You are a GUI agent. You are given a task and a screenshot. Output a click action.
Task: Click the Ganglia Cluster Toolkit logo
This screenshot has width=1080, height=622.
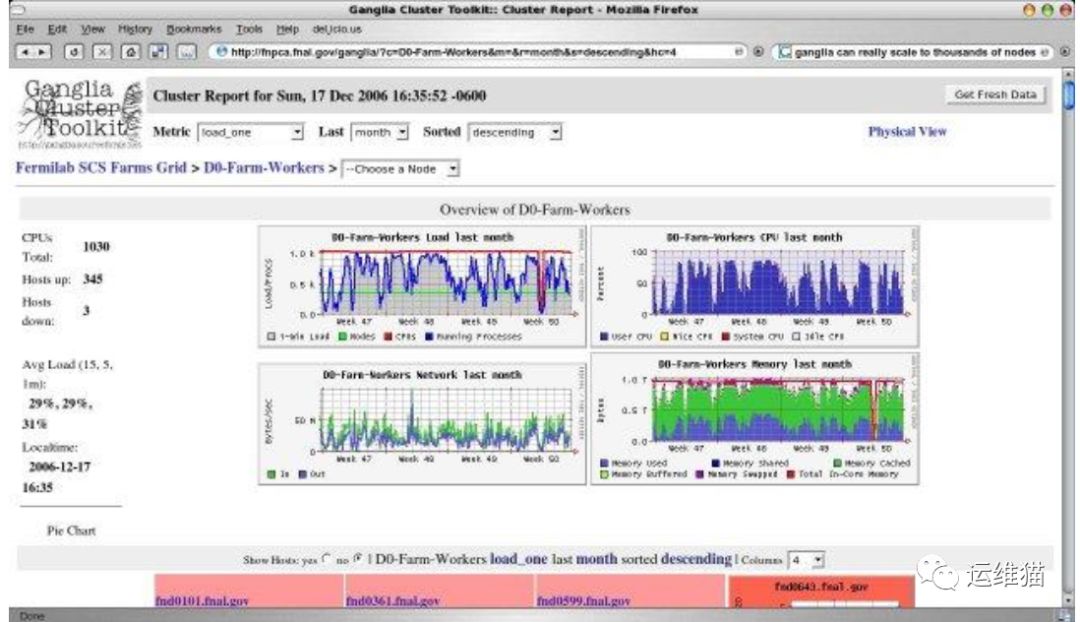[x=80, y=115]
